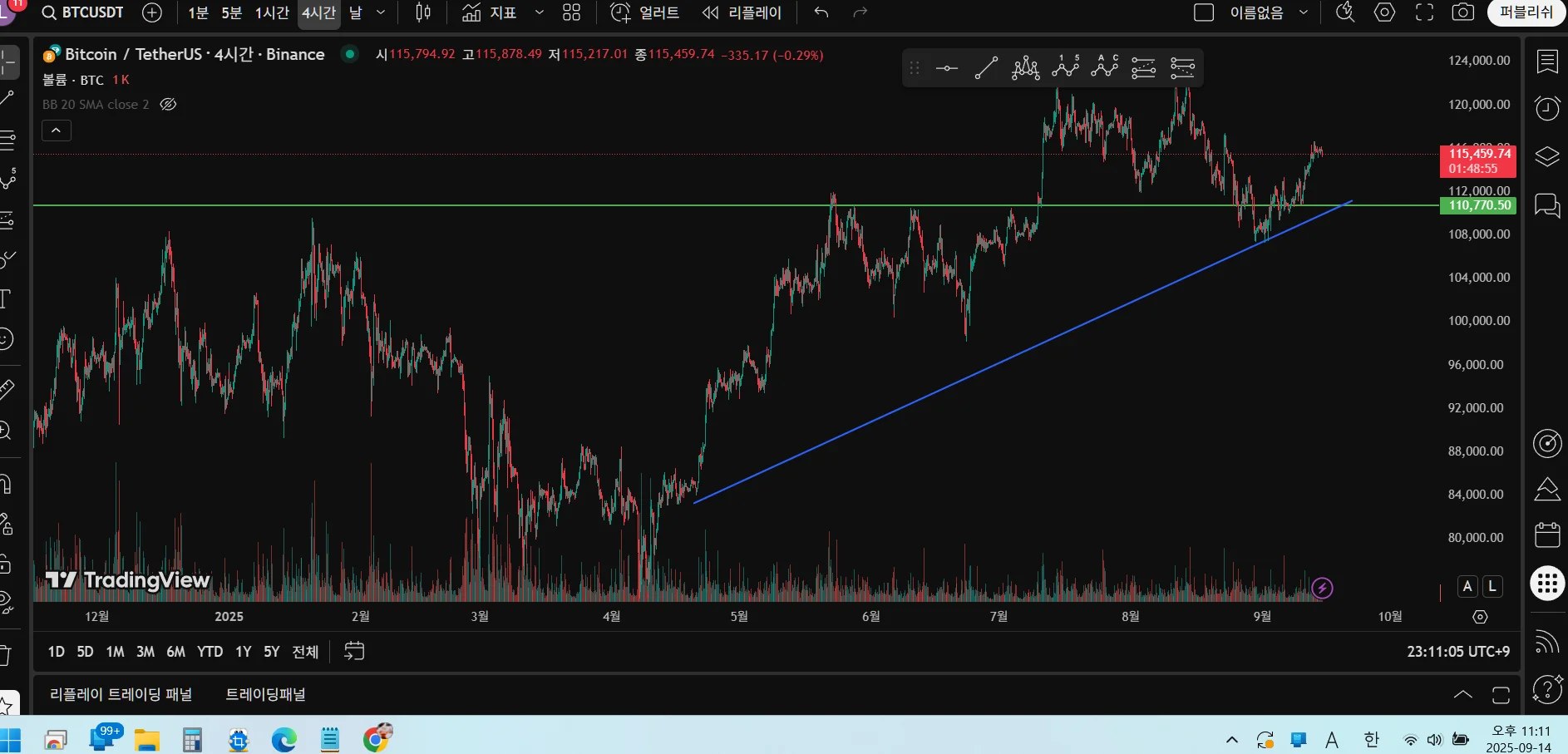Remove drawings with trash icon
This screenshot has height=754, width=1568.
pyautogui.click(x=6, y=656)
